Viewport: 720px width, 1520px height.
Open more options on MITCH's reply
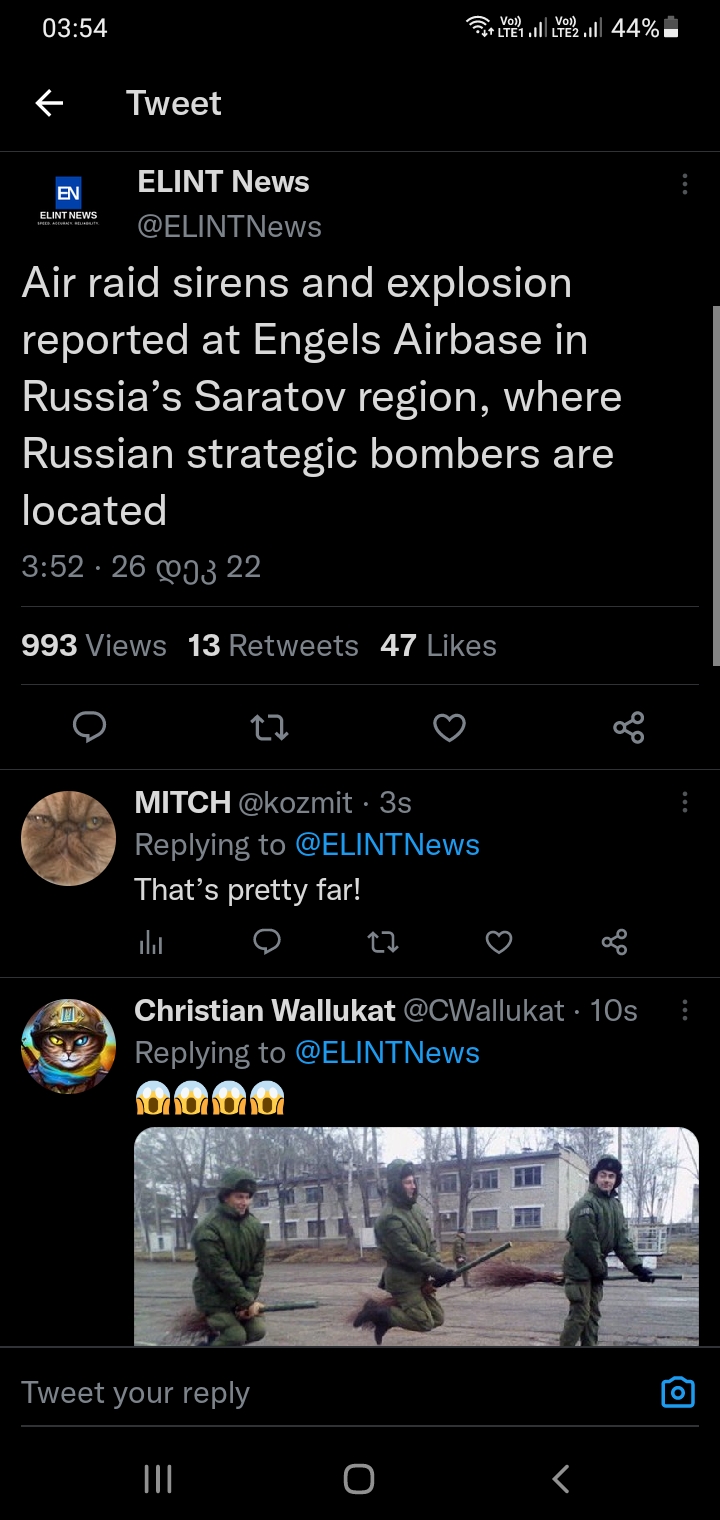pos(684,802)
